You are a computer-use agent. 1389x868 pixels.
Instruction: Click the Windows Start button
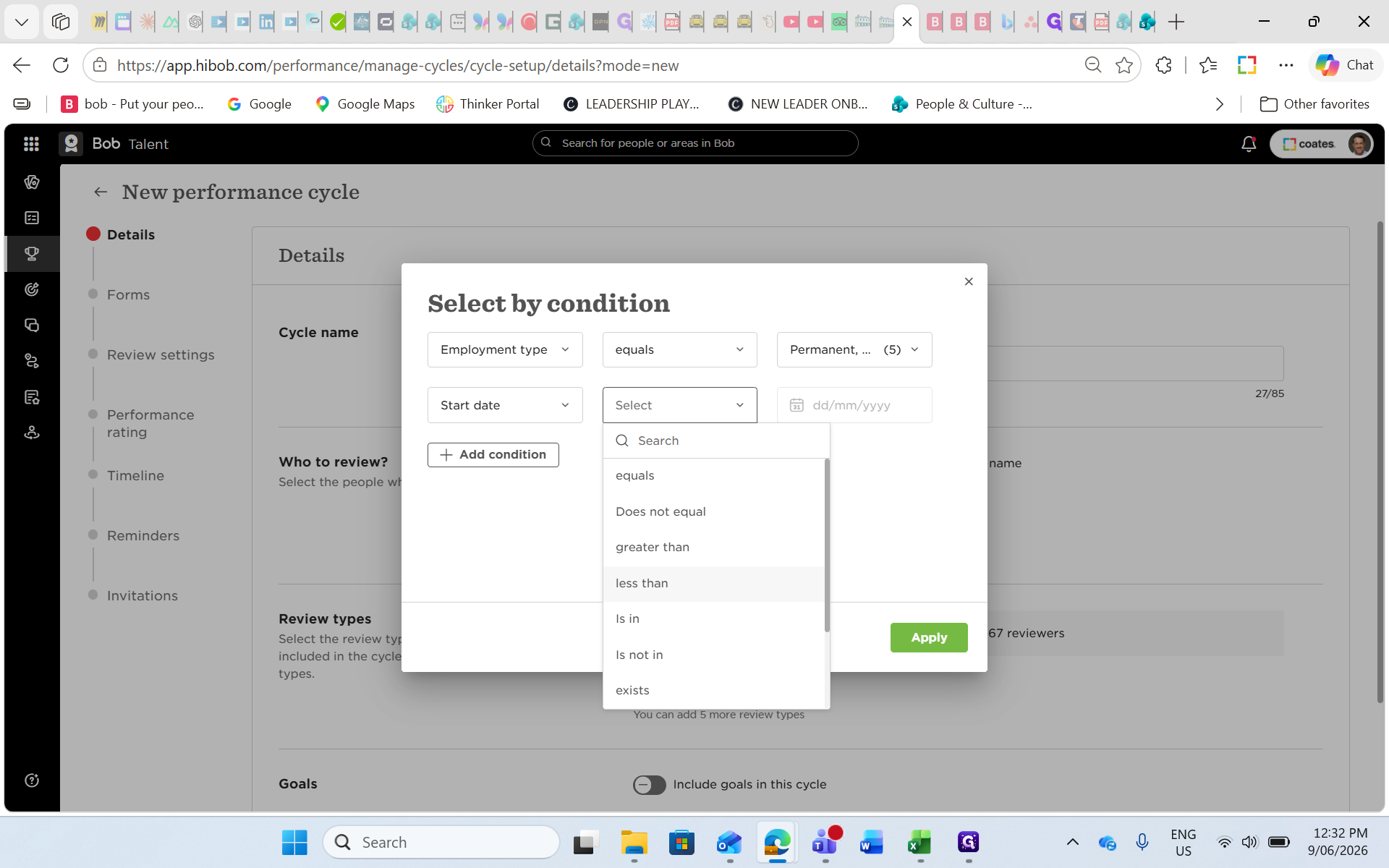294,843
